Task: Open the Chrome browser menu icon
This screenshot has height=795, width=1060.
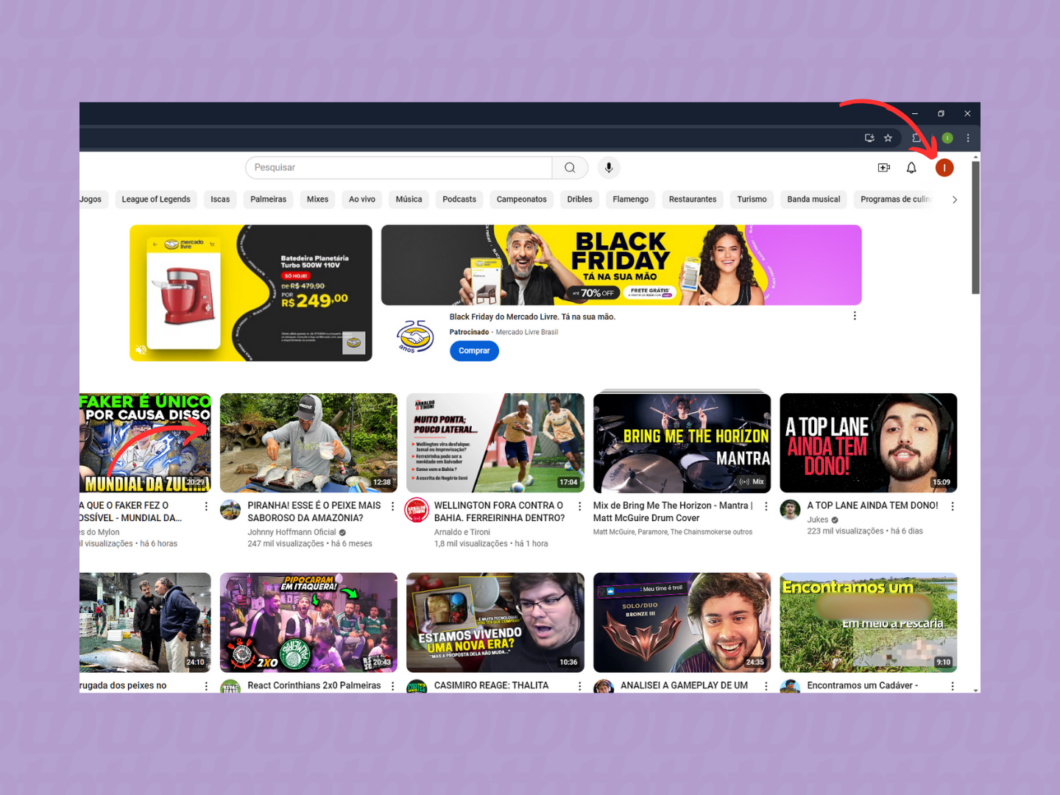Action: (967, 137)
